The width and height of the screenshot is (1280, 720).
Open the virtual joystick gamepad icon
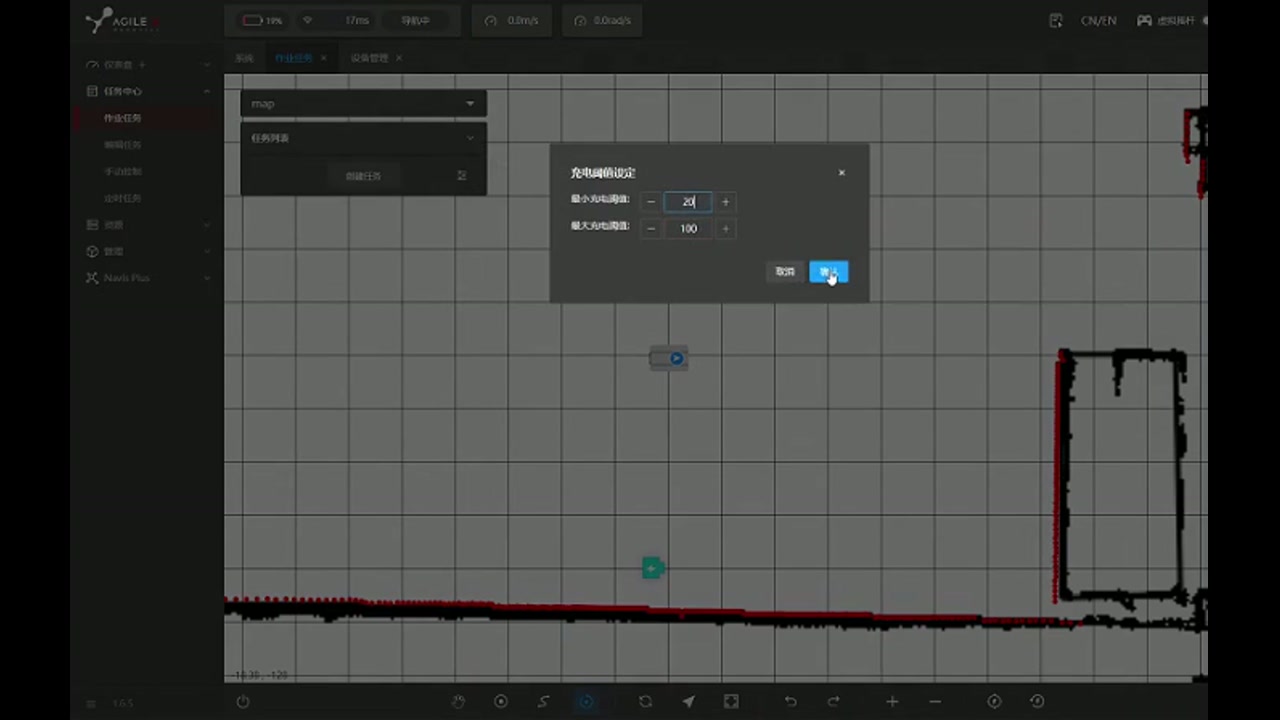coord(1144,20)
